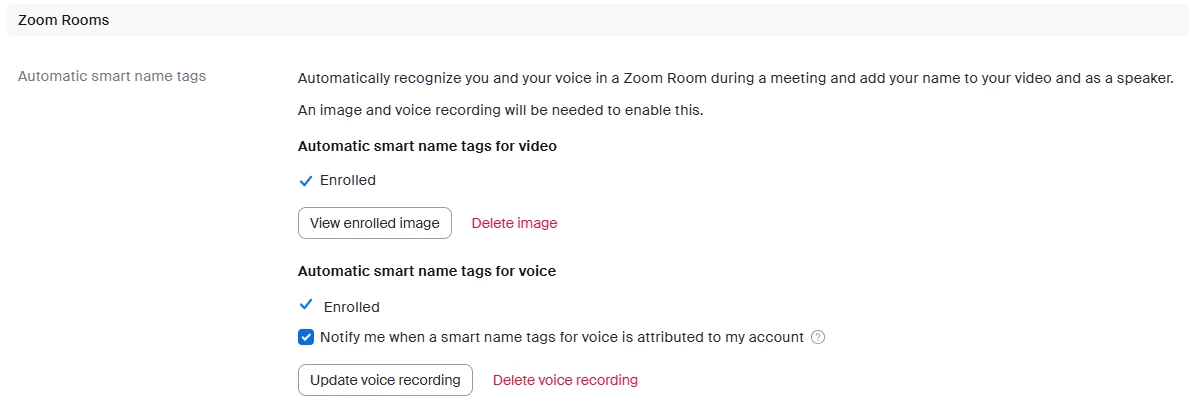
Task: Click the blue checkmark next to video Enrolled
Action: tap(306, 181)
